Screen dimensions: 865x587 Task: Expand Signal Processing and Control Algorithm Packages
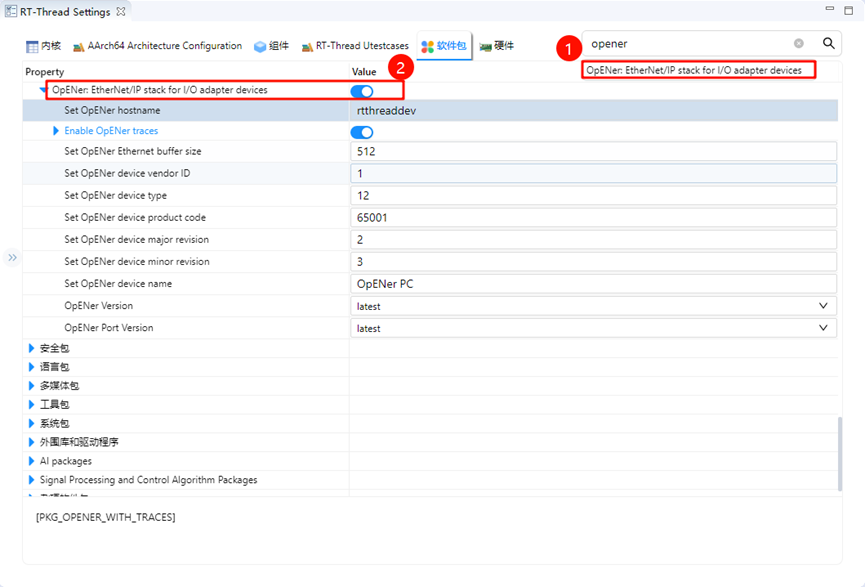coord(31,480)
